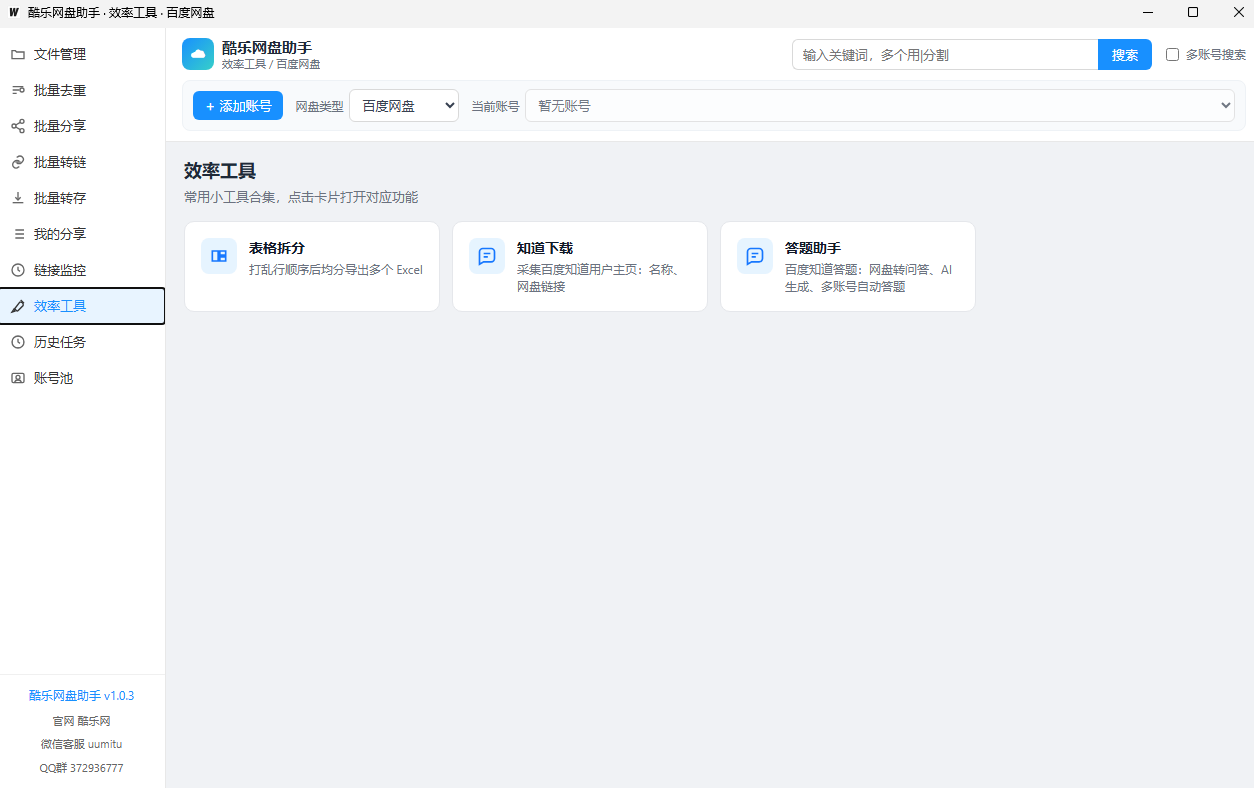
Task: Click the link icon beside 批量转链
Action: (17, 162)
